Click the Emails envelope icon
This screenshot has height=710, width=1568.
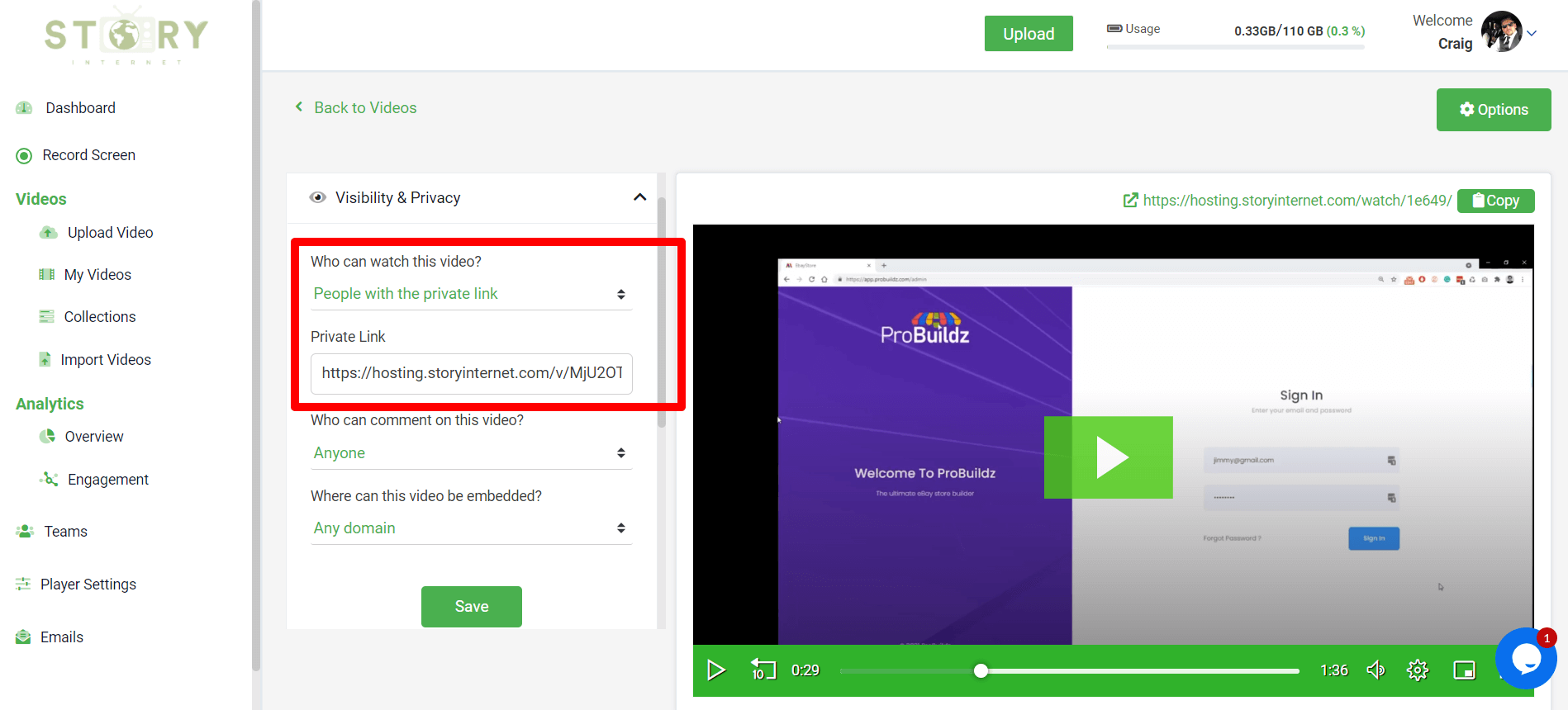(x=23, y=637)
